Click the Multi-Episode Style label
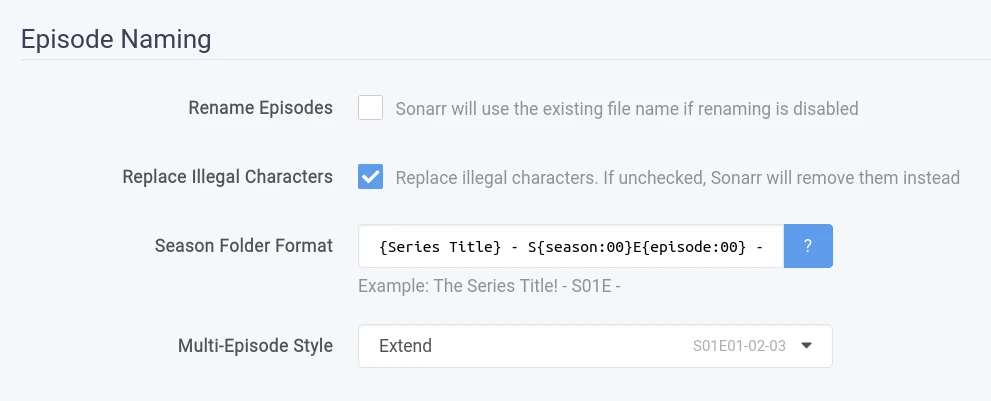The width and height of the screenshot is (991, 401). click(255, 346)
